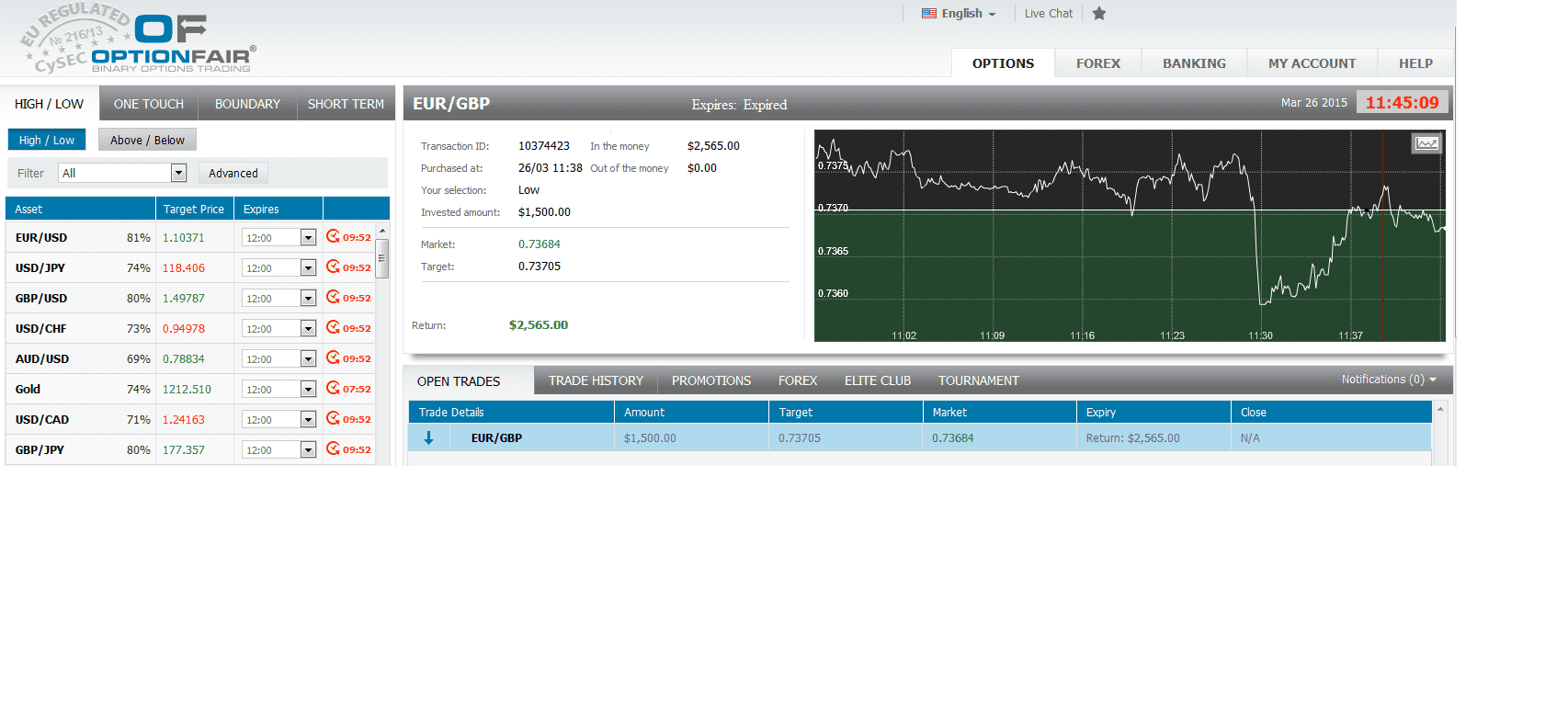
Task: Open the expiry dropdown for USD/JPY
Action: [x=308, y=268]
